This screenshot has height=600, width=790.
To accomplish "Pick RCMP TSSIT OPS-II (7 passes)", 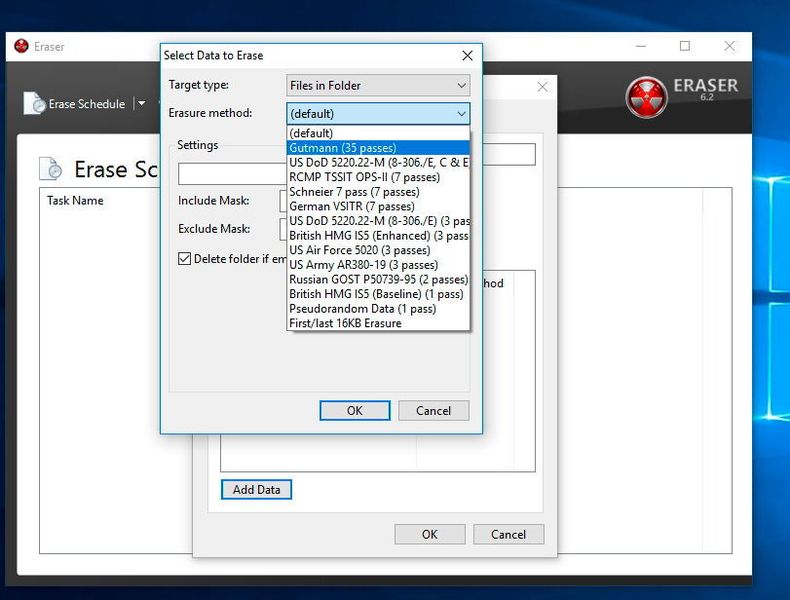I will [378, 177].
